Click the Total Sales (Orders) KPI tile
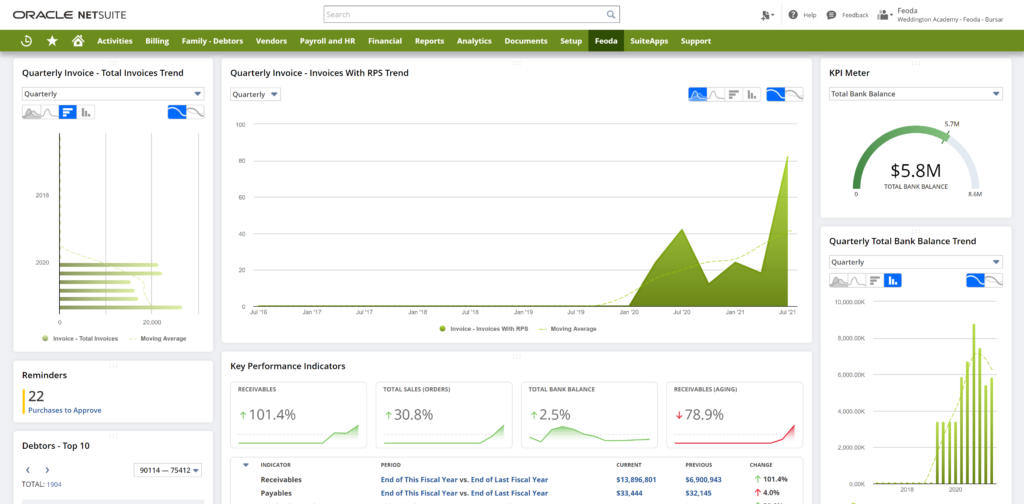 443,416
